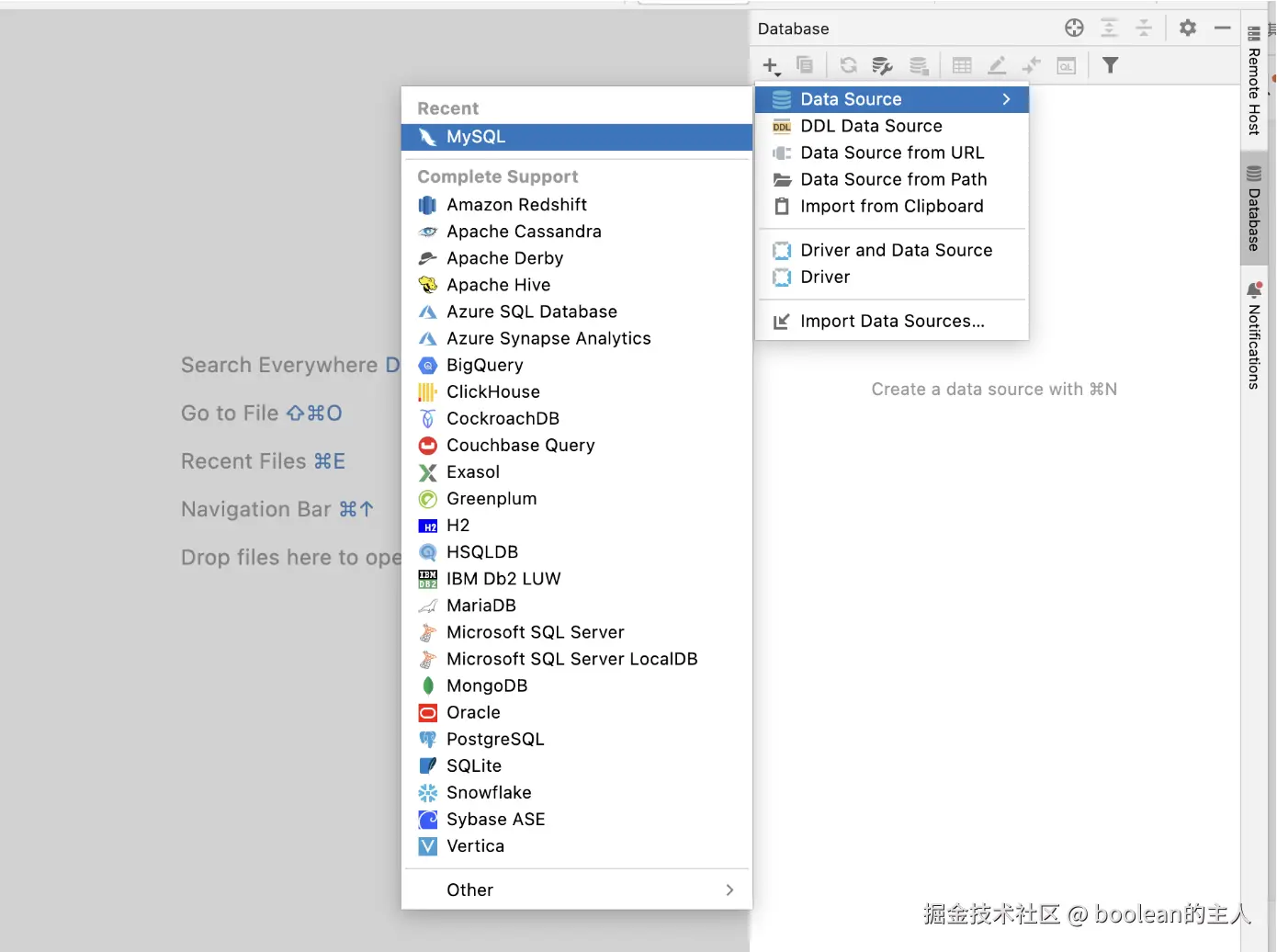Viewport: 1277px width, 952px height.
Task: Select Microsoft SQL Server data source
Action: tap(577, 632)
